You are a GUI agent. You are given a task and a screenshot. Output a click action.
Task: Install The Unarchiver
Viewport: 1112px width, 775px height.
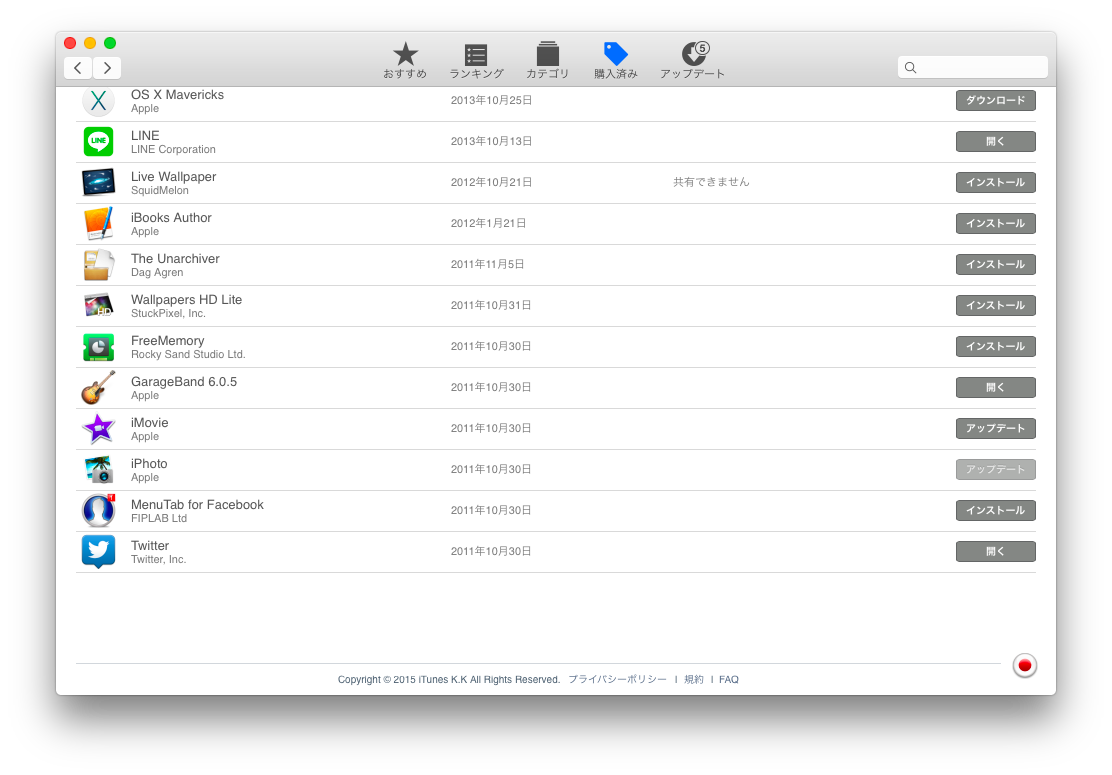(996, 264)
